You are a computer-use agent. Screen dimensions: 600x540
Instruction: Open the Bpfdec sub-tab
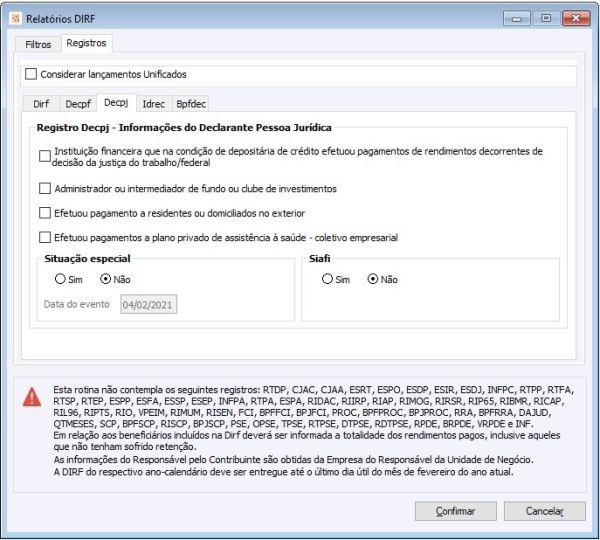tap(191, 104)
